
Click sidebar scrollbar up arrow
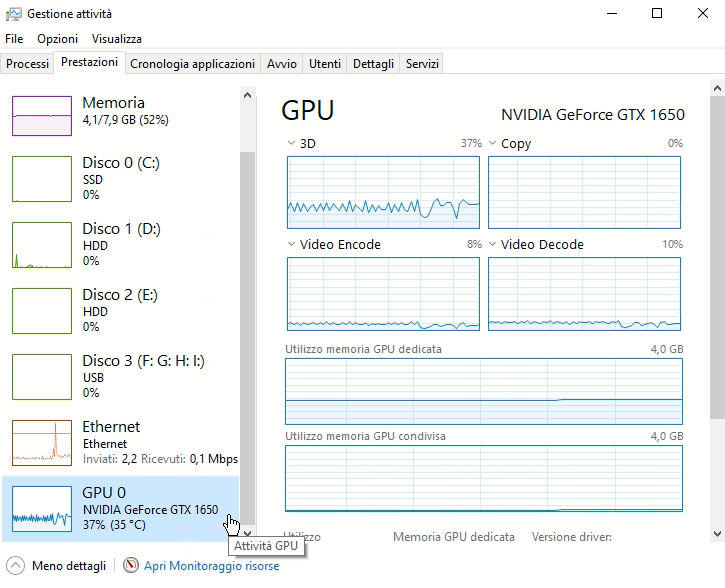(x=247, y=96)
